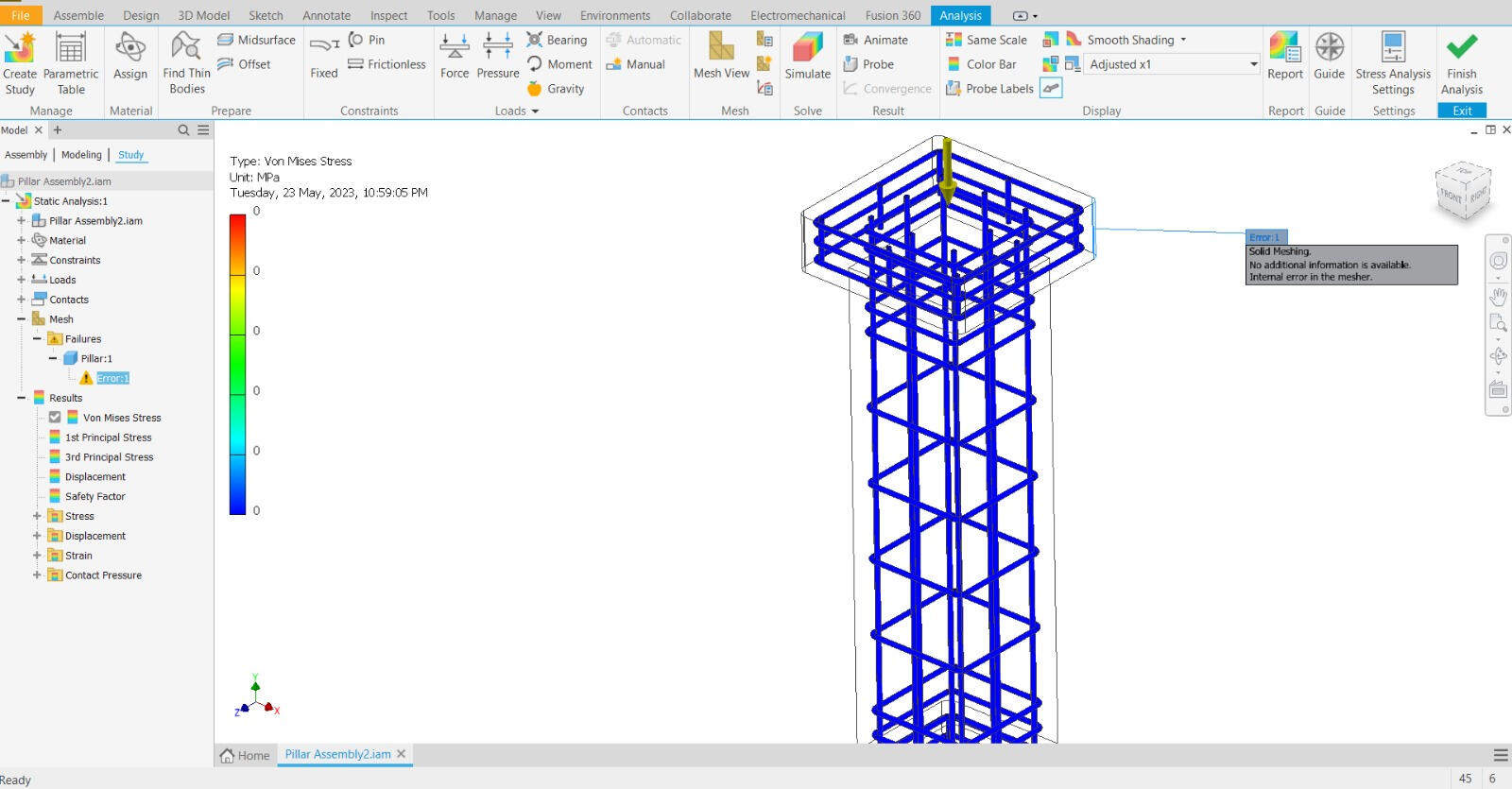1512x789 pixels.
Task: Click the stress color legend bar
Action: coord(237,364)
